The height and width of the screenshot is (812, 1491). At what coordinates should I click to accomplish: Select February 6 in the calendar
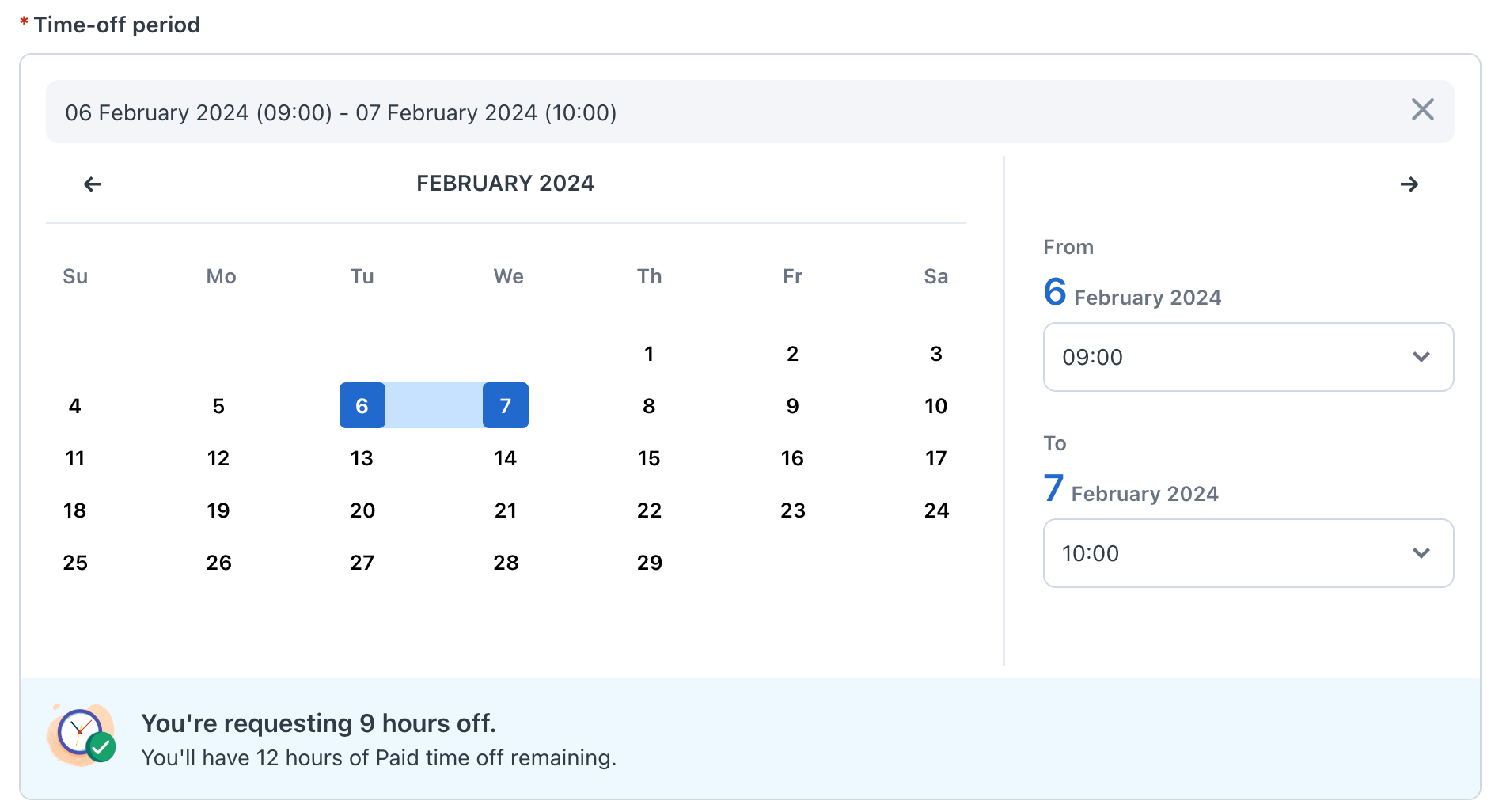pos(362,405)
